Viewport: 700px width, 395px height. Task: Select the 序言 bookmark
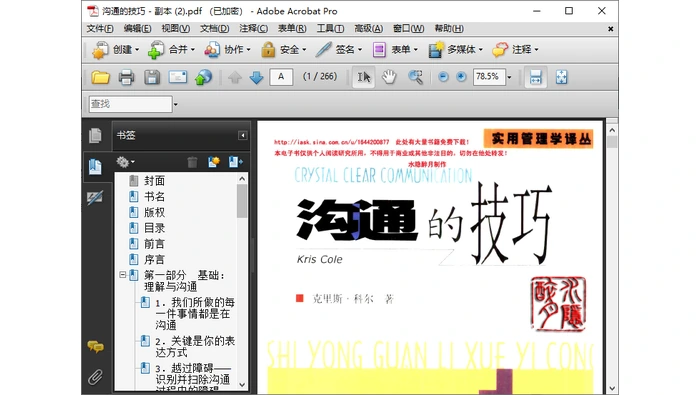coord(154,259)
